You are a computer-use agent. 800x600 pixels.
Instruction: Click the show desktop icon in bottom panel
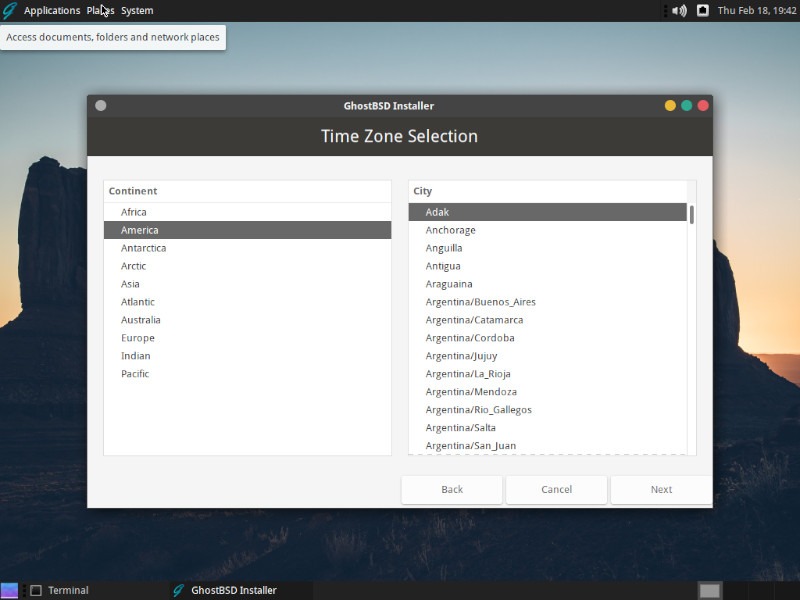[x=9, y=590]
